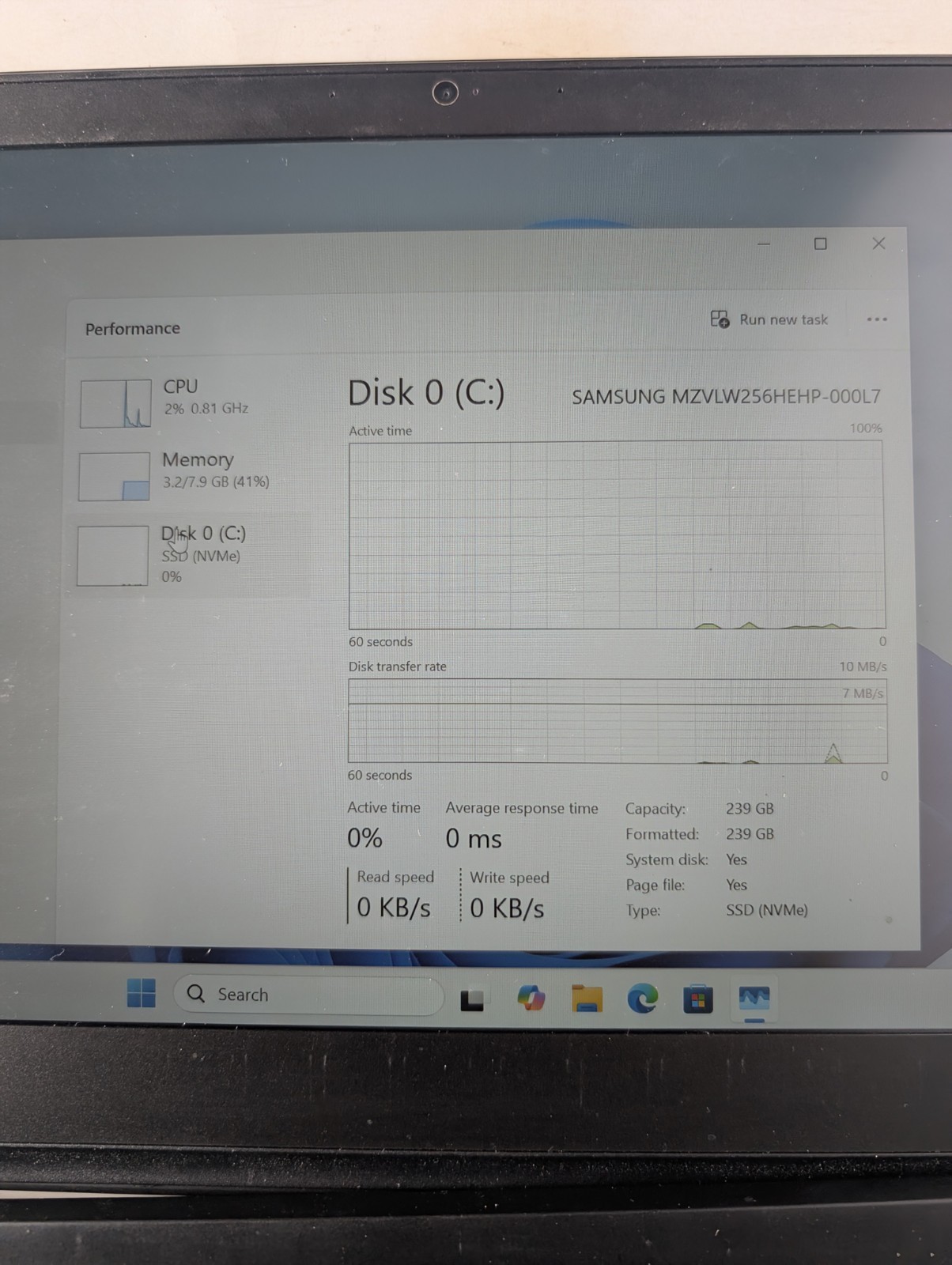The height and width of the screenshot is (1265, 952).
Task: Maximize the Task Manager window
Action: pyautogui.click(x=821, y=244)
